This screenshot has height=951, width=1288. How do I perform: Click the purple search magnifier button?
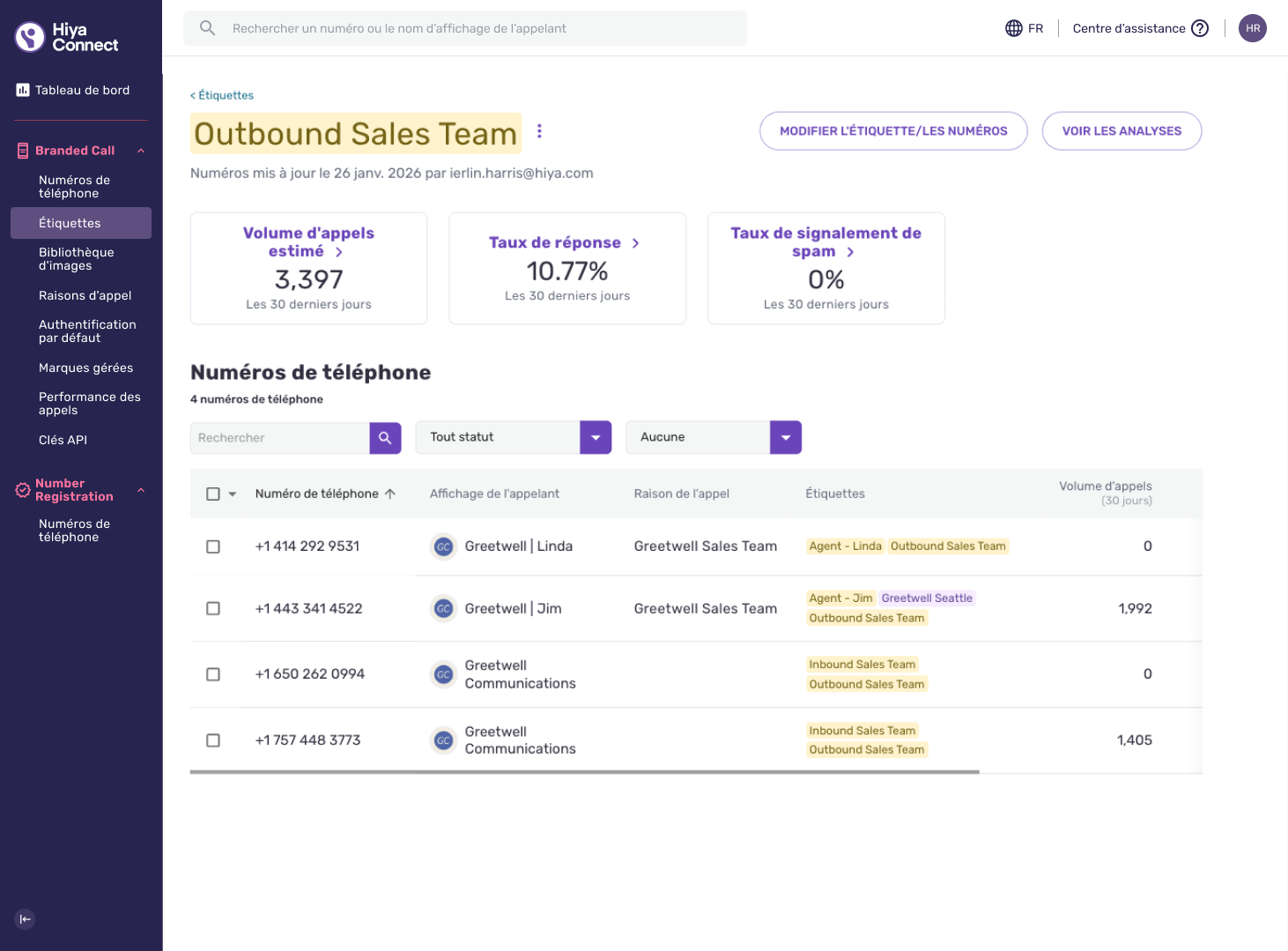point(385,438)
